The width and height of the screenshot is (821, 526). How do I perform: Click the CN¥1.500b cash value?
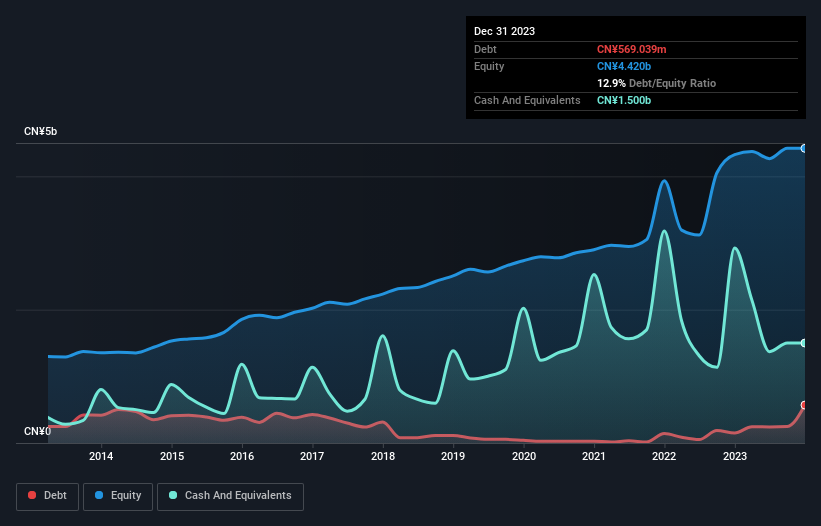(624, 100)
